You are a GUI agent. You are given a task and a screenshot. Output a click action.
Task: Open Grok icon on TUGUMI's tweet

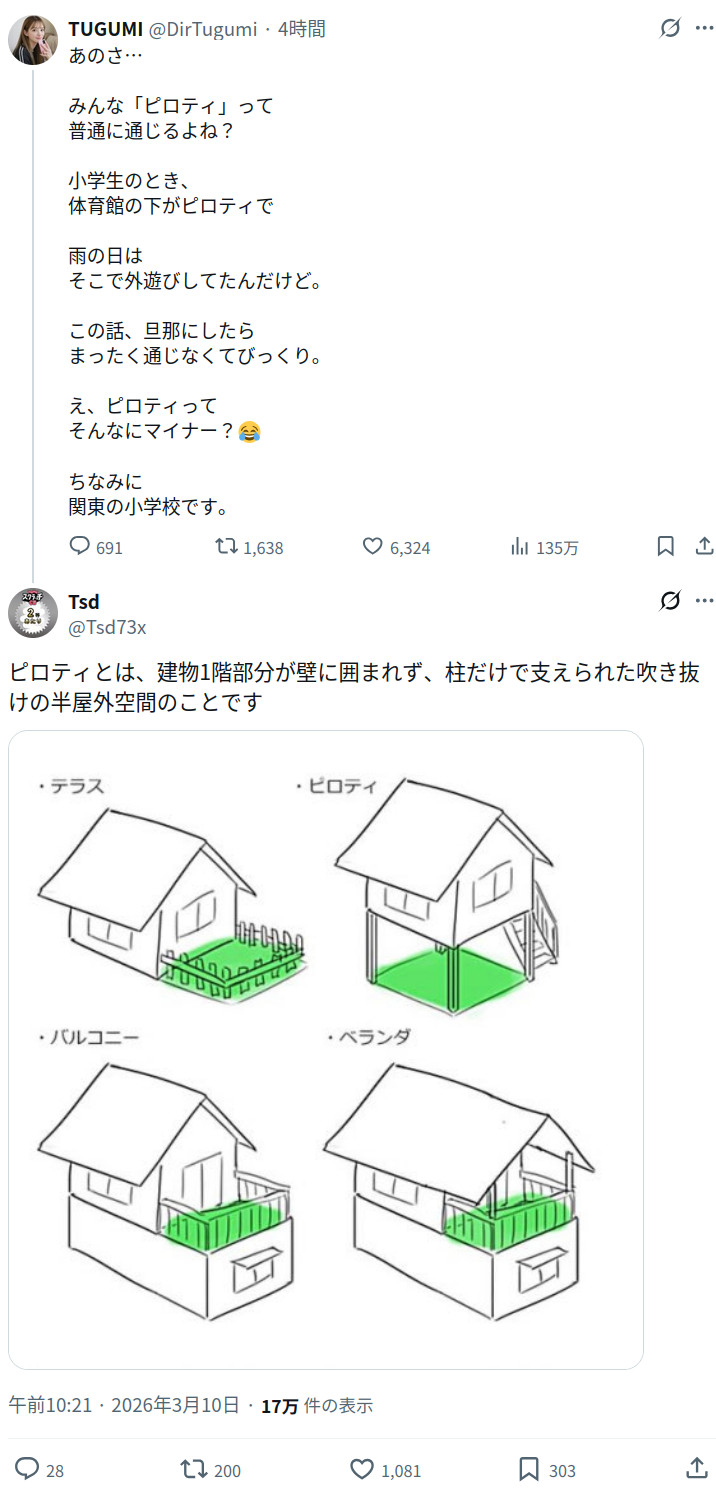[670, 28]
